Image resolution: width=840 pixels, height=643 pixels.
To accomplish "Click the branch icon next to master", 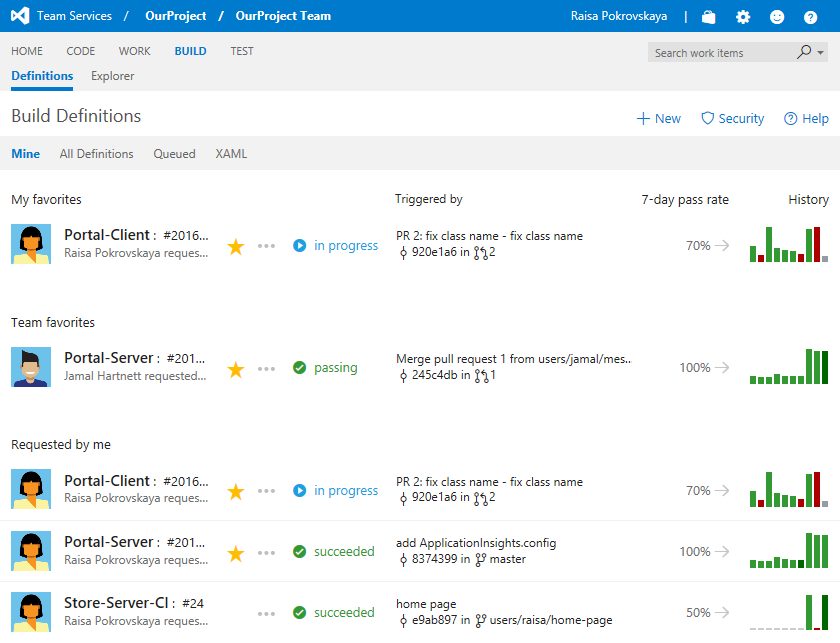I will 481,559.
